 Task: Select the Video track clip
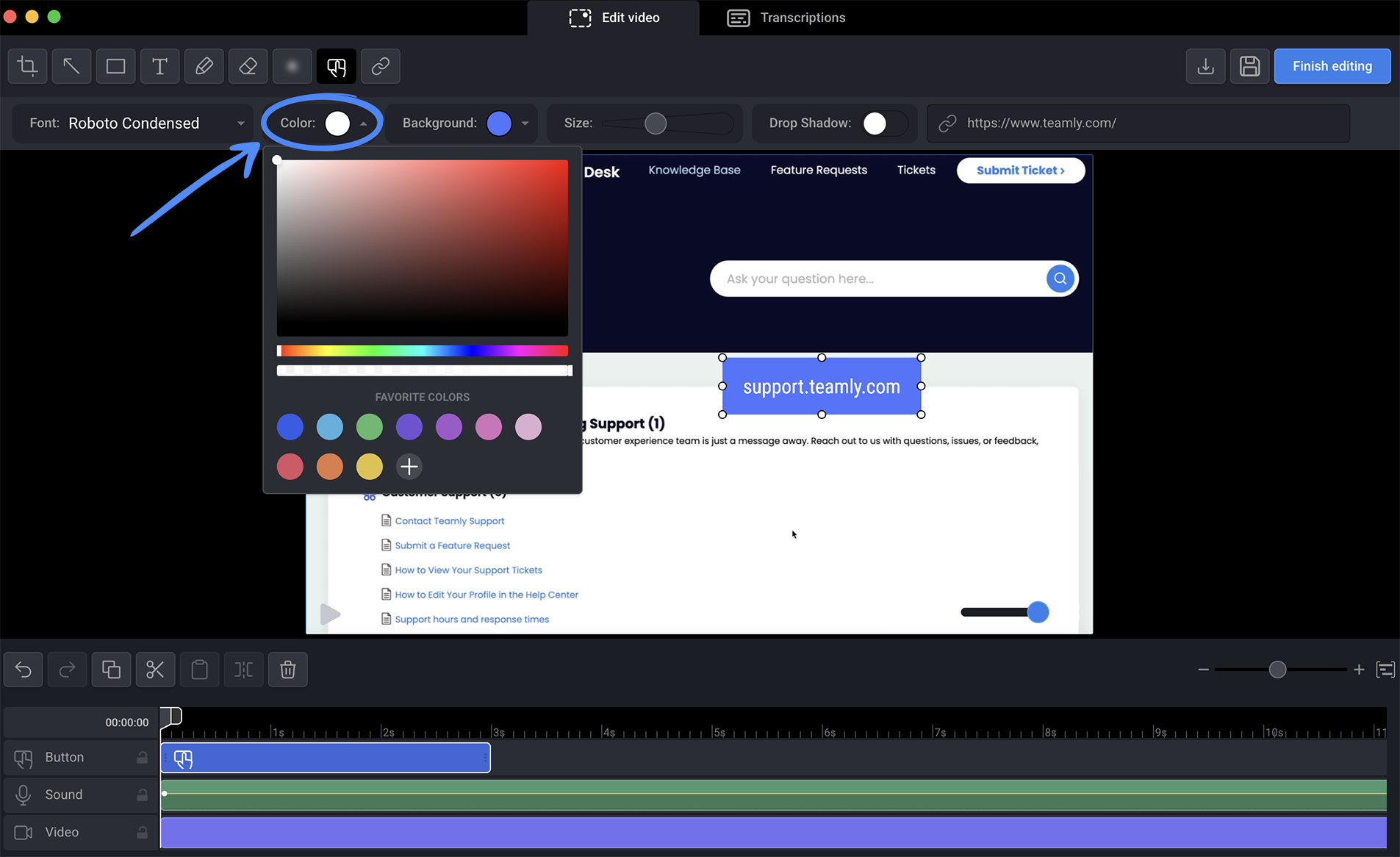pos(773,833)
